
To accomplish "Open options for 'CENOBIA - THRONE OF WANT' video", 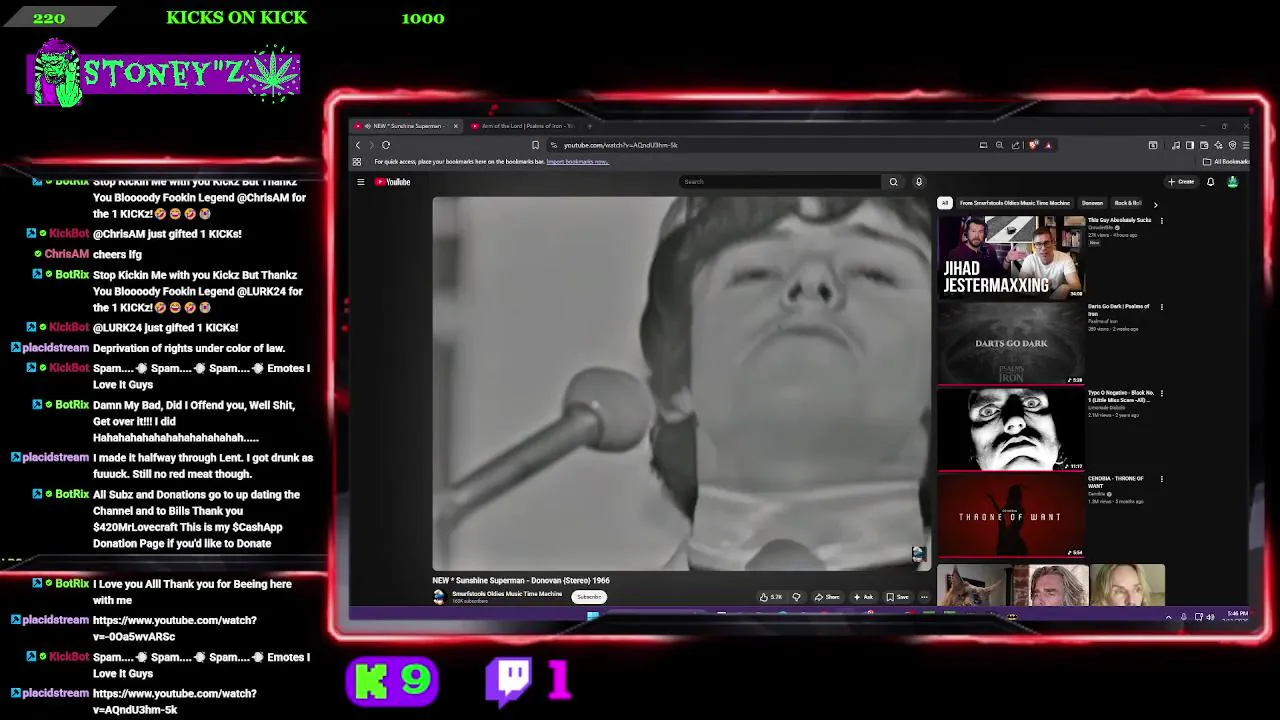I will tap(1161, 479).
